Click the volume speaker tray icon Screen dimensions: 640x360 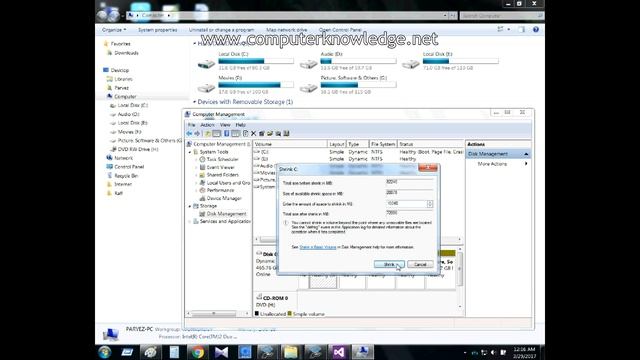pos(493,352)
